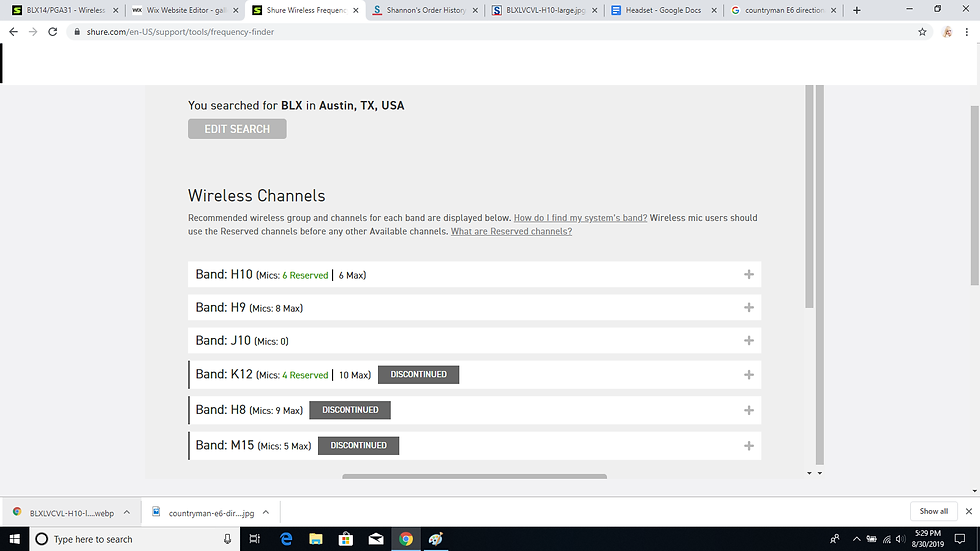Open Microsoft Store from taskbar

346,539
